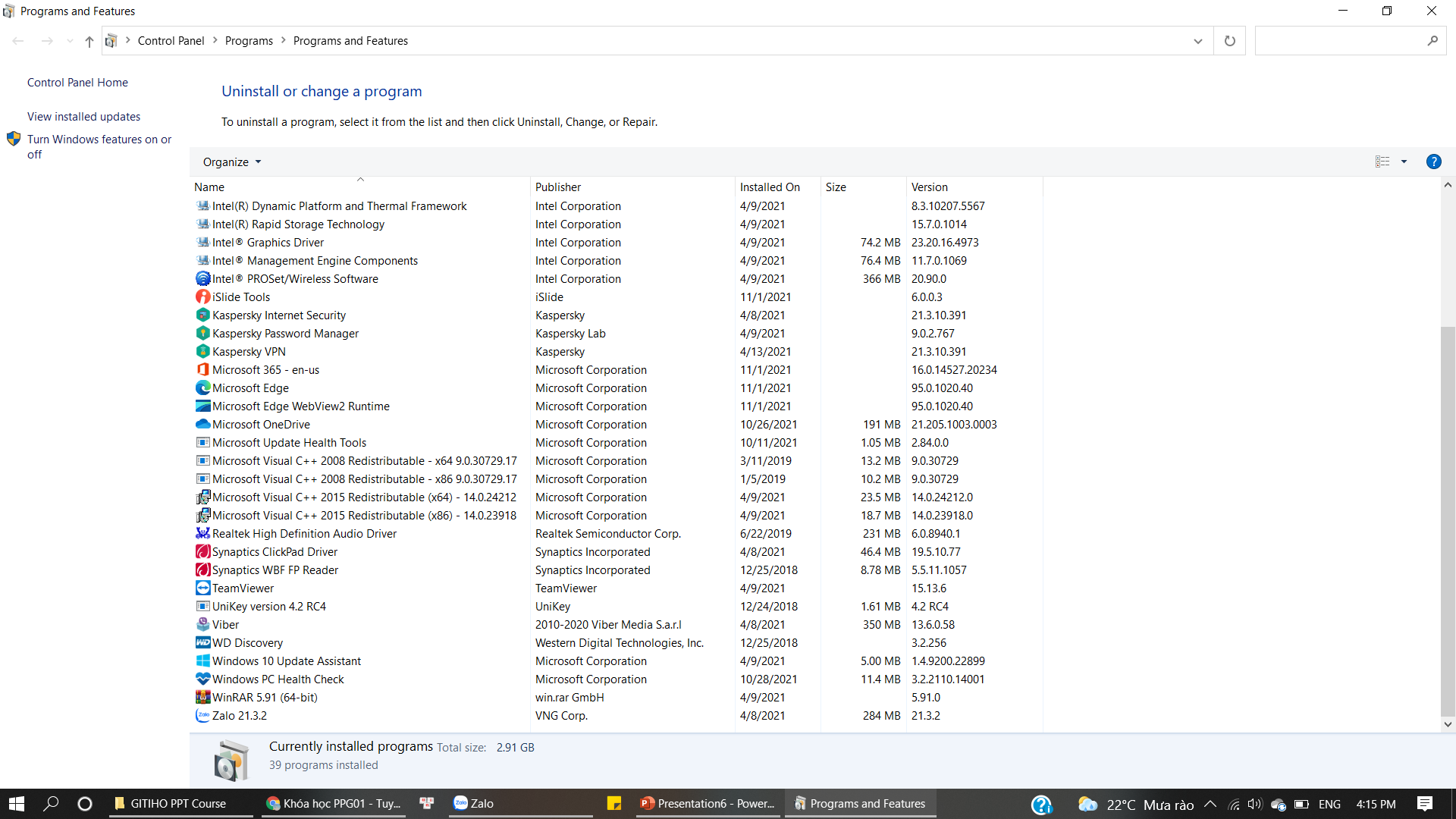Viewport: 1456px width, 819px height.
Task: Click the Viber program icon
Action: pyautogui.click(x=202, y=624)
